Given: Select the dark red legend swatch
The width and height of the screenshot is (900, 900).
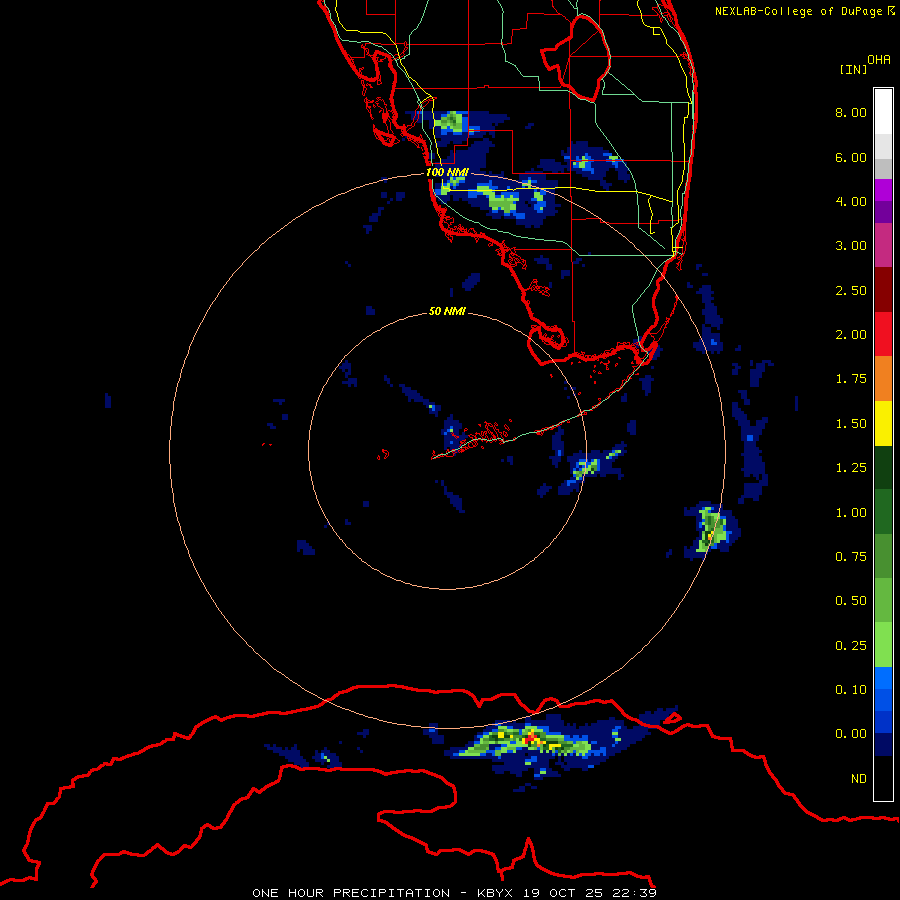Looking at the screenshot, I should point(883,290).
